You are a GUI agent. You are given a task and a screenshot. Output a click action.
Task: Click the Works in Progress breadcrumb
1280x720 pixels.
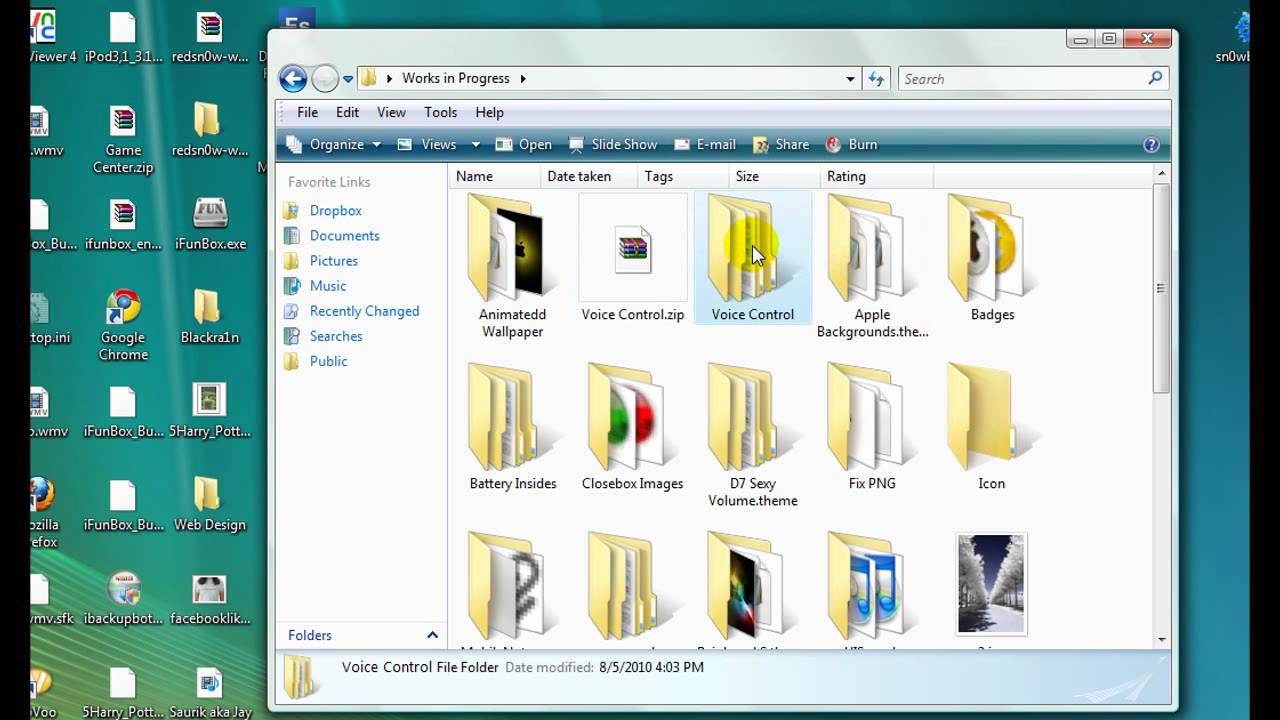pos(455,78)
